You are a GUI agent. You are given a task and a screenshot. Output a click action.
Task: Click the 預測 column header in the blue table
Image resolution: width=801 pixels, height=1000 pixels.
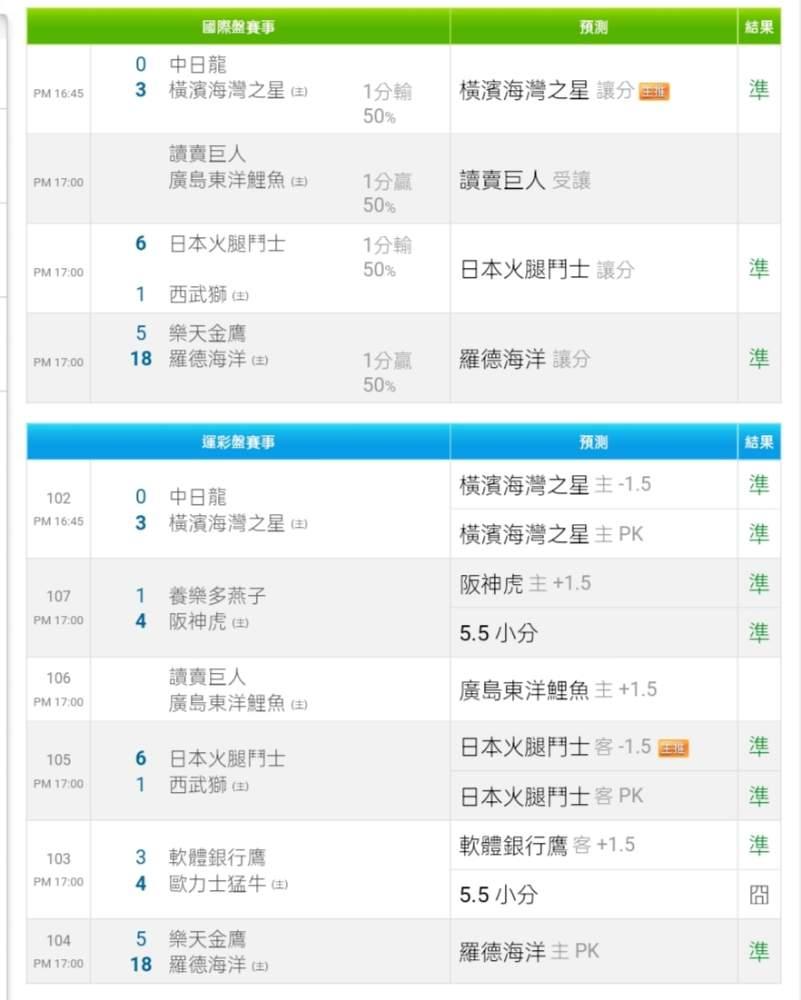pos(594,442)
